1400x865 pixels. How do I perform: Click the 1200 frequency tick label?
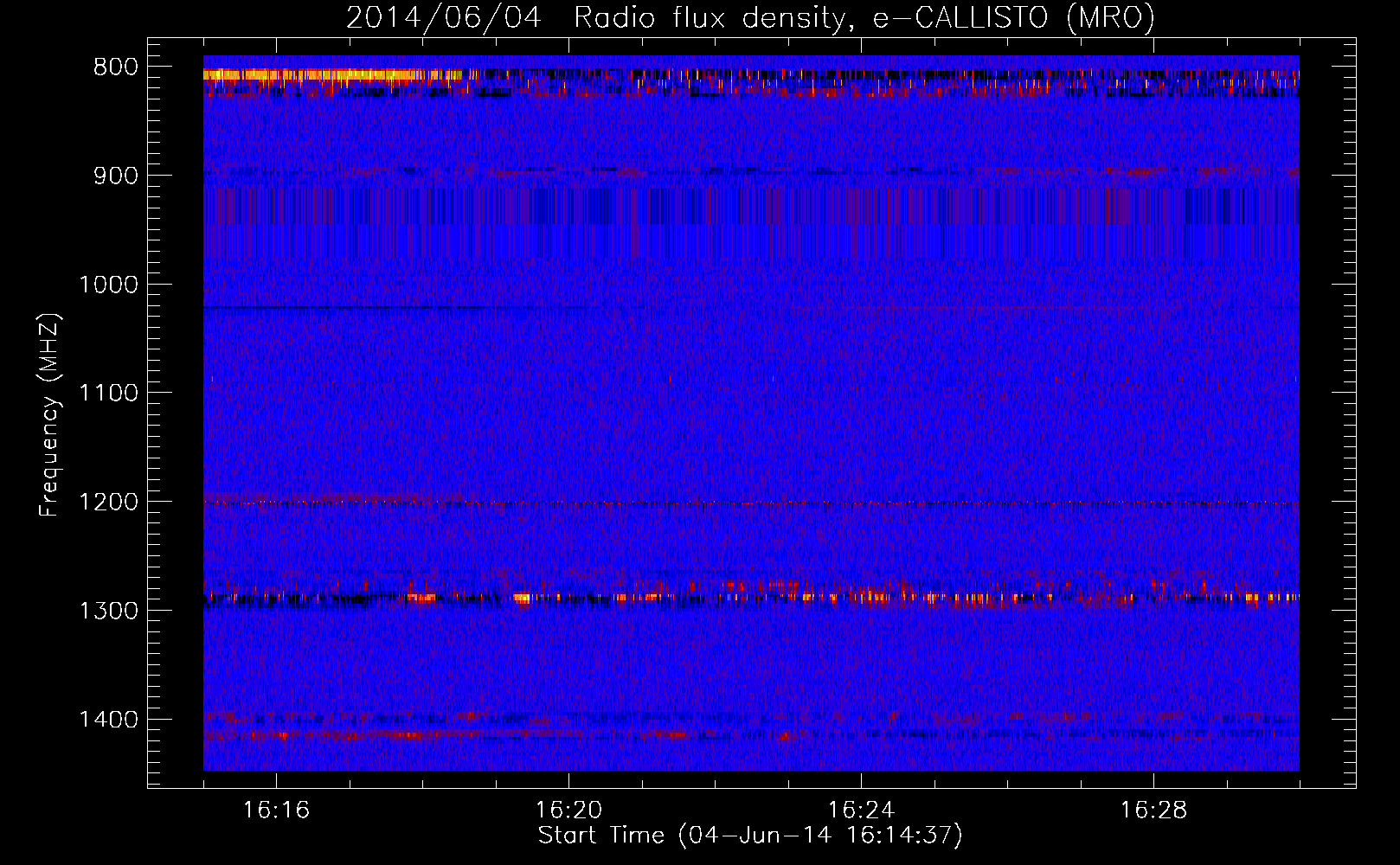(x=109, y=502)
